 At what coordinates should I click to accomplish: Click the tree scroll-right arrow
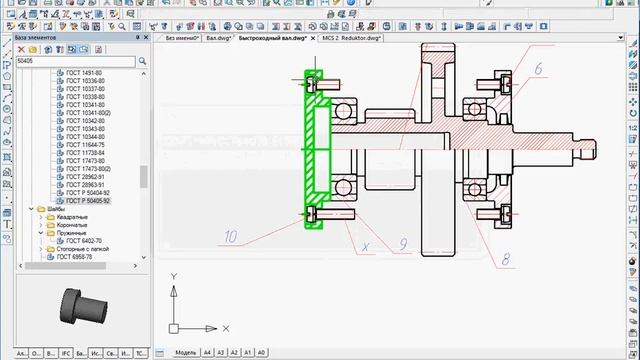[x=136, y=266]
